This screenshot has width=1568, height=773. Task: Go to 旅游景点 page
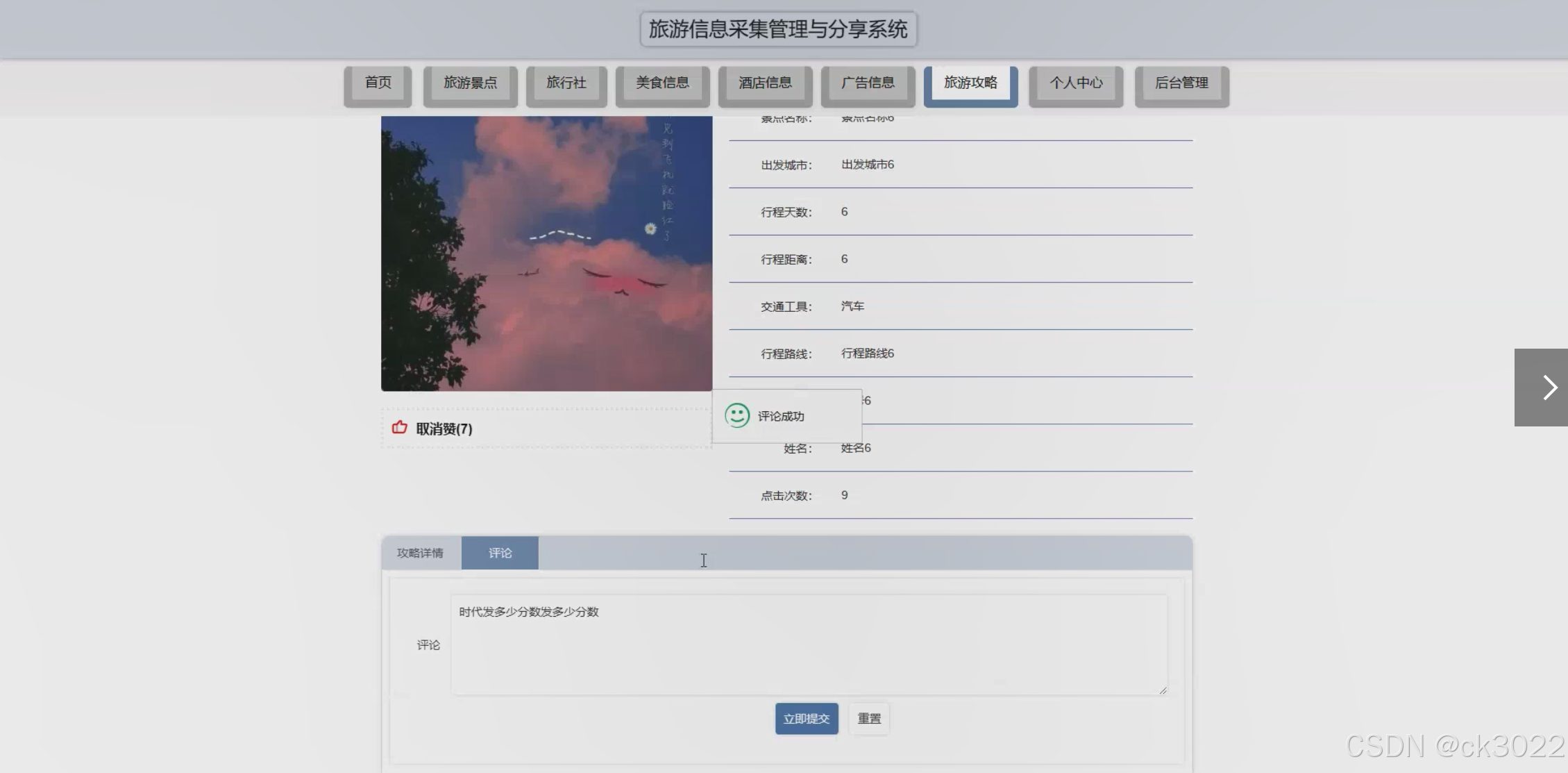(470, 83)
